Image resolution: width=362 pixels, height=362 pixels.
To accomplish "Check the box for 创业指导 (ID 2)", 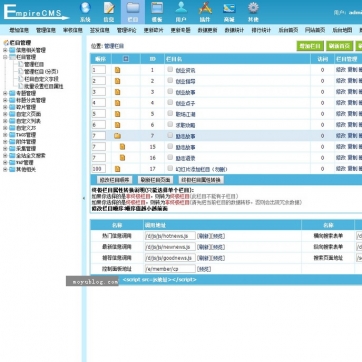I will [170, 81].
